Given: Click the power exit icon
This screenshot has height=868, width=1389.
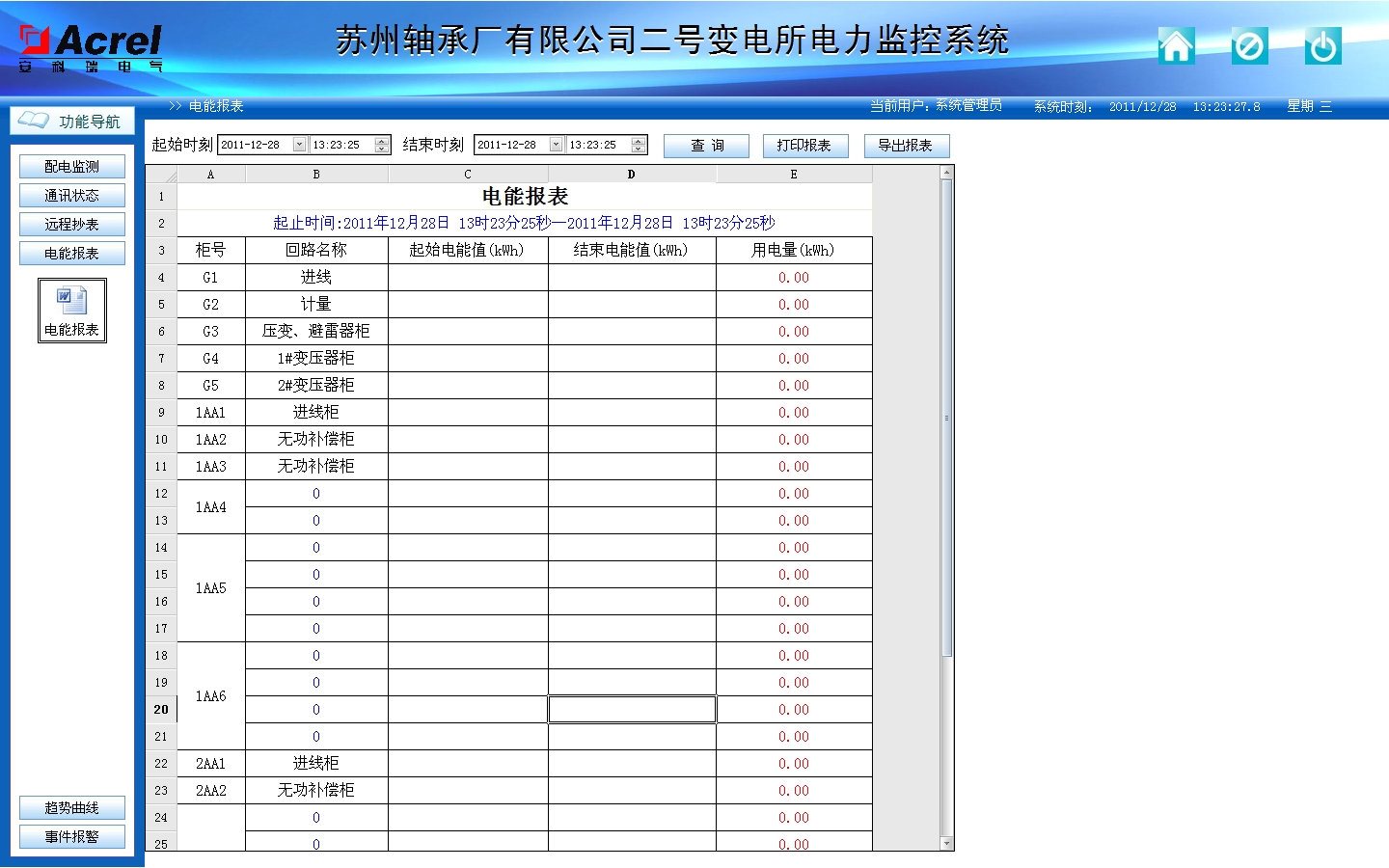Looking at the screenshot, I should 1322,45.
